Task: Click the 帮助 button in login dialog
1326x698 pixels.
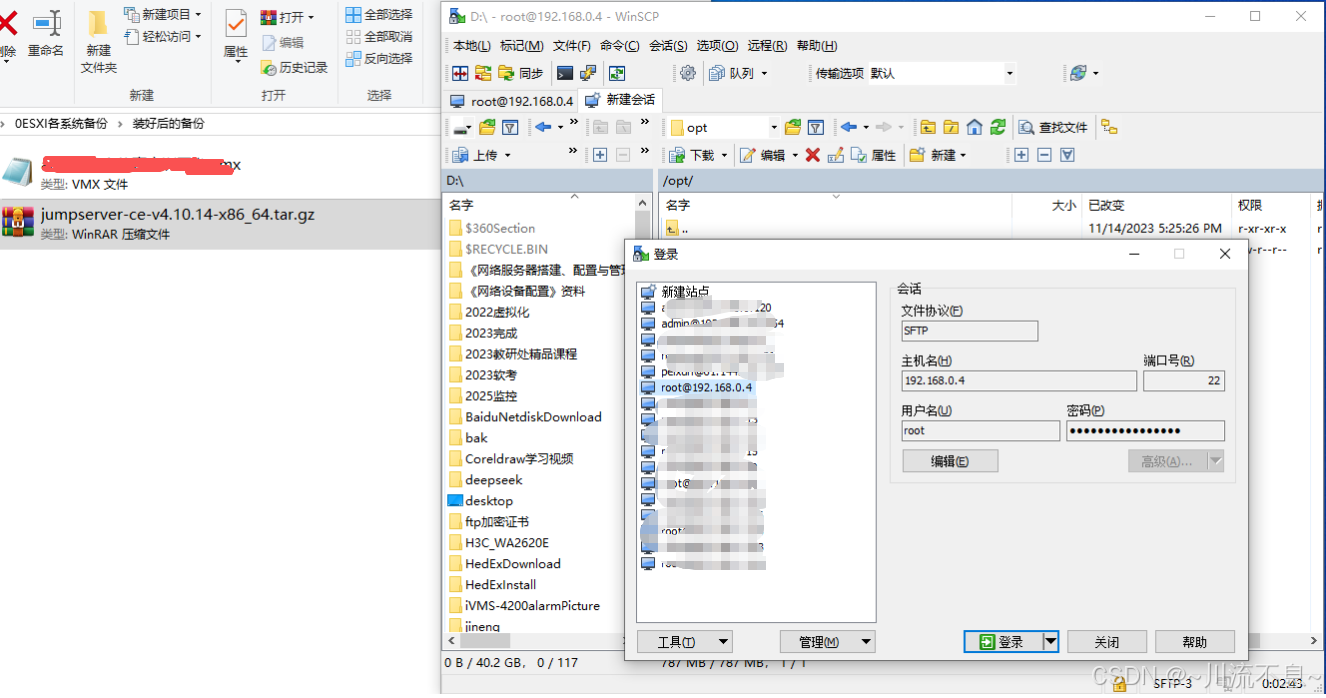Action: (1195, 642)
